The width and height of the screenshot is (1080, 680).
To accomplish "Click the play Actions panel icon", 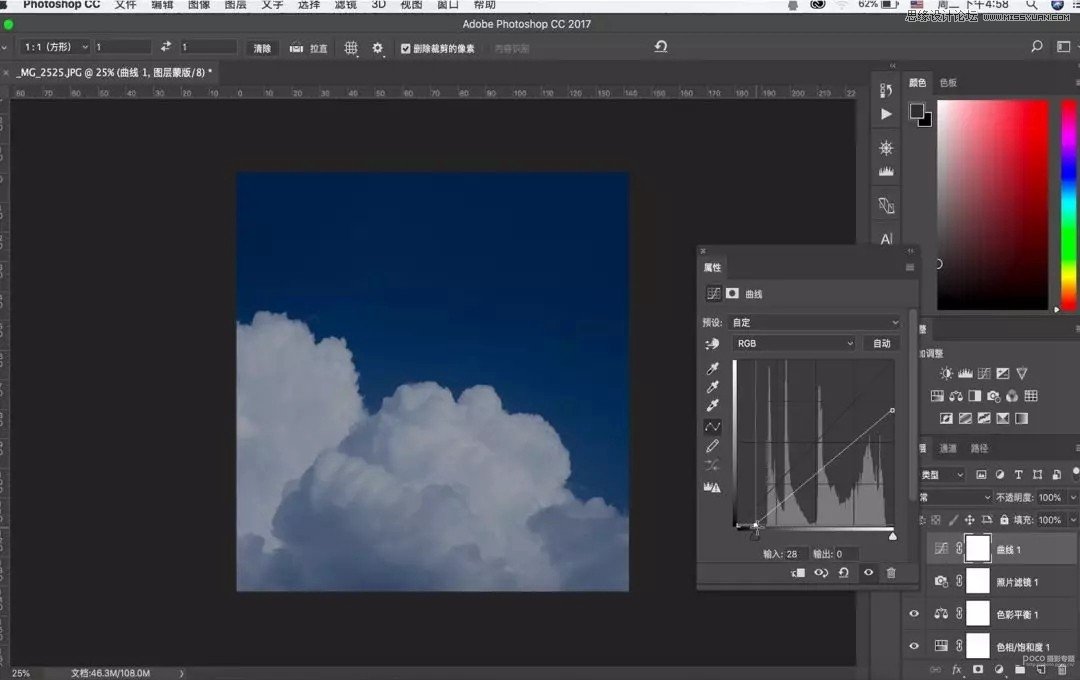I will click(x=886, y=114).
